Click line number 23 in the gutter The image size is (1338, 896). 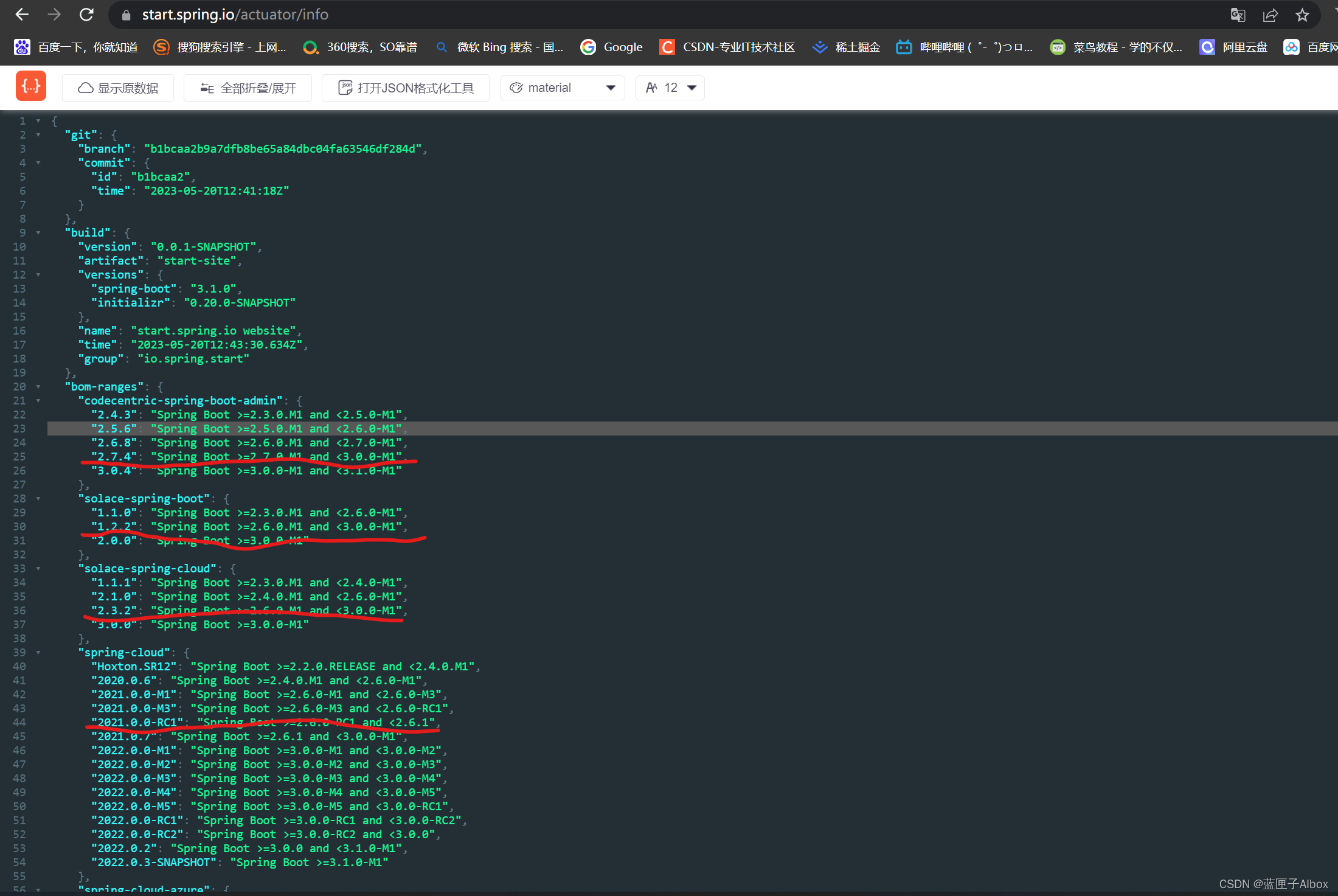19,429
